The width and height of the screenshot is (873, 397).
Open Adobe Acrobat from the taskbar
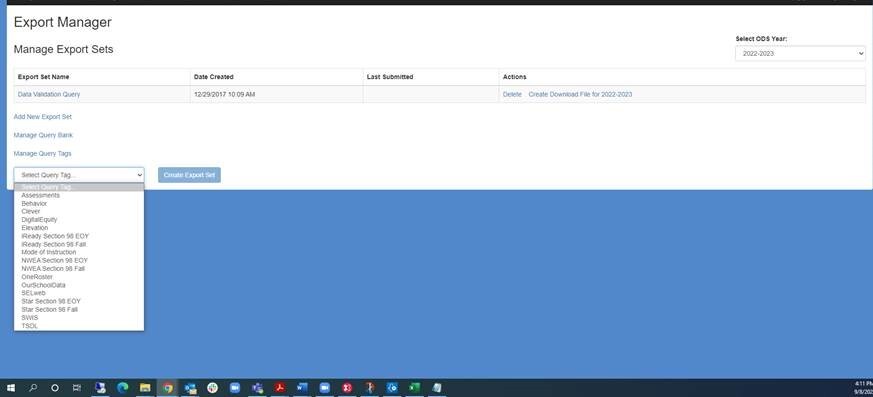pyautogui.click(x=280, y=388)
